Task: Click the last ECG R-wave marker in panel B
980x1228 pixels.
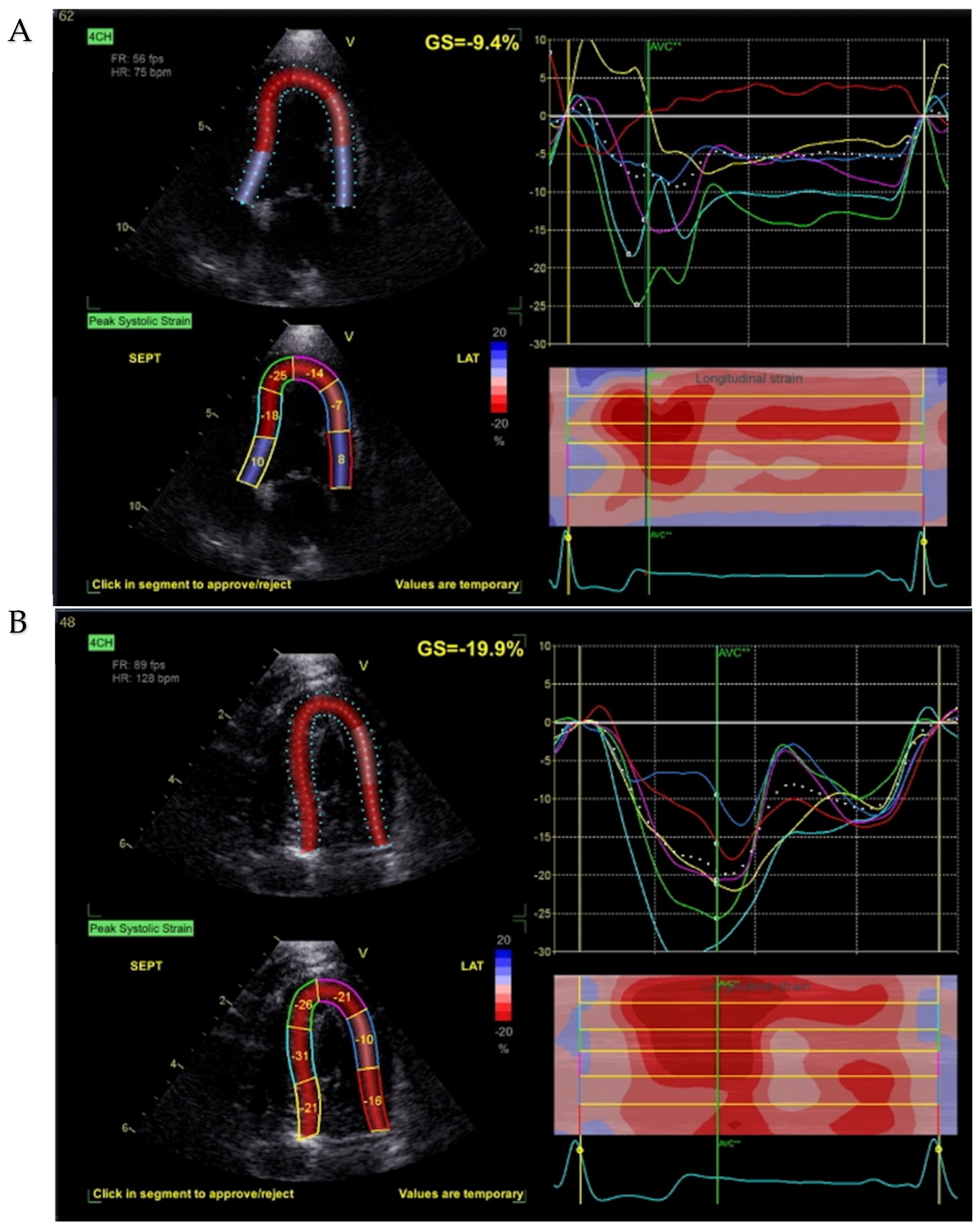Action: 939,1149
